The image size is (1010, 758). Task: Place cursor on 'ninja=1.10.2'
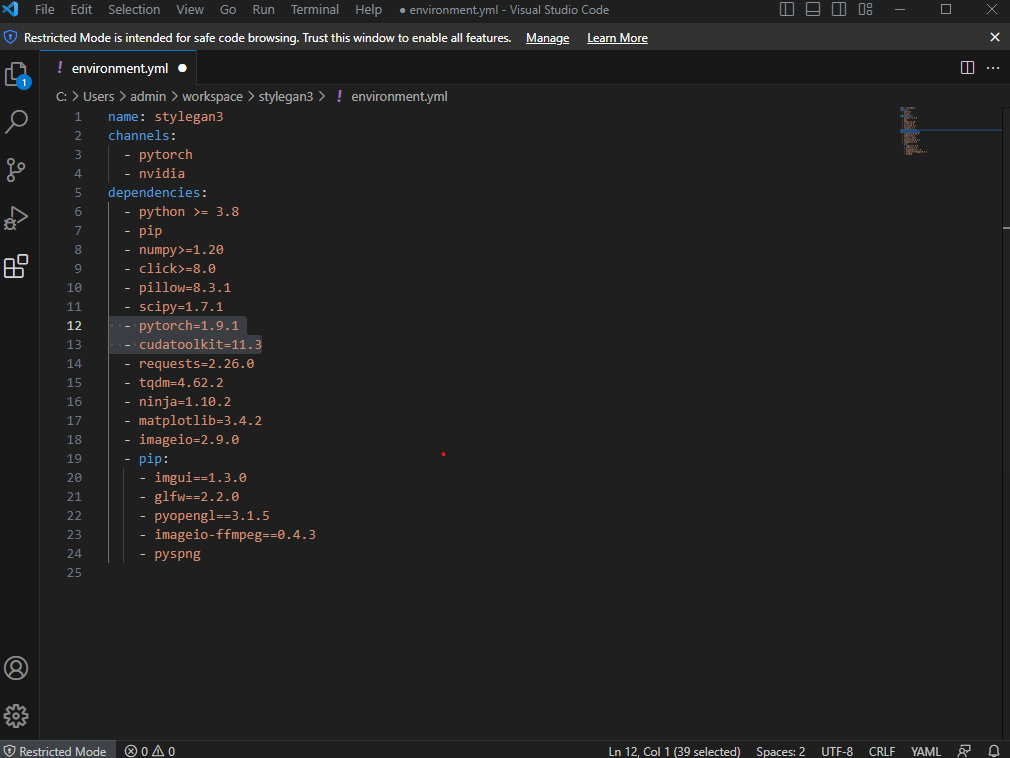click(185, 402)
